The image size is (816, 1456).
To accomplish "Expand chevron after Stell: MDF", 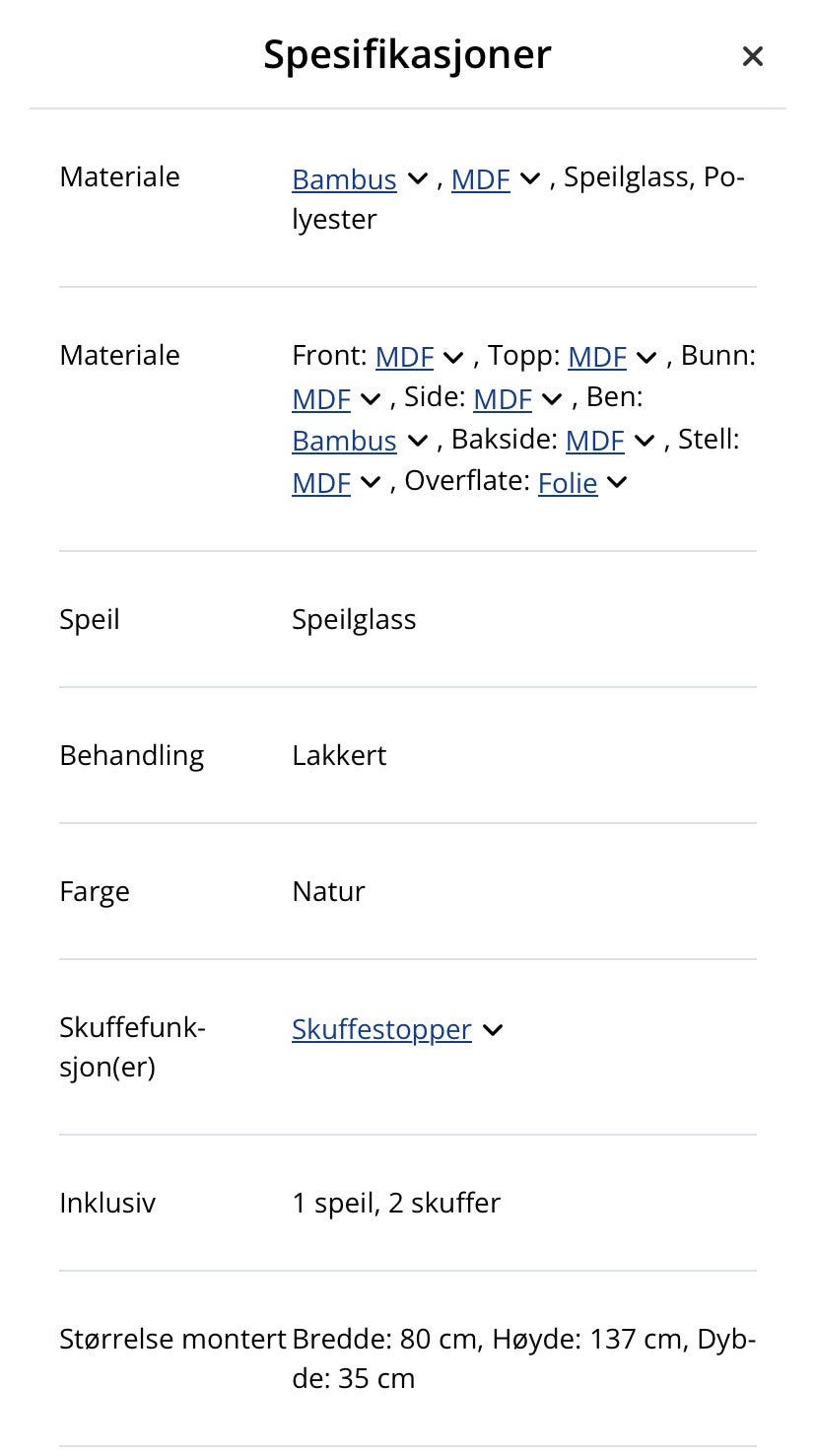I will pos(371,483).
